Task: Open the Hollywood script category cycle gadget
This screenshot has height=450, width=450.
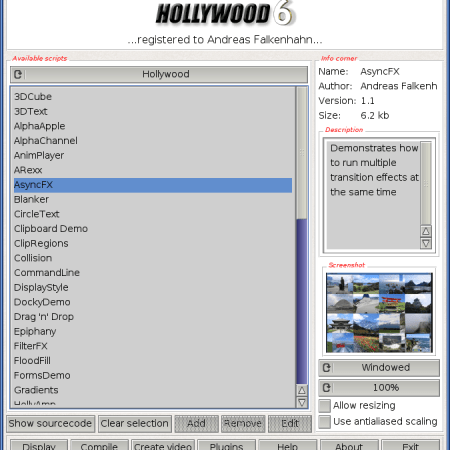Action: tap(159, 74)
